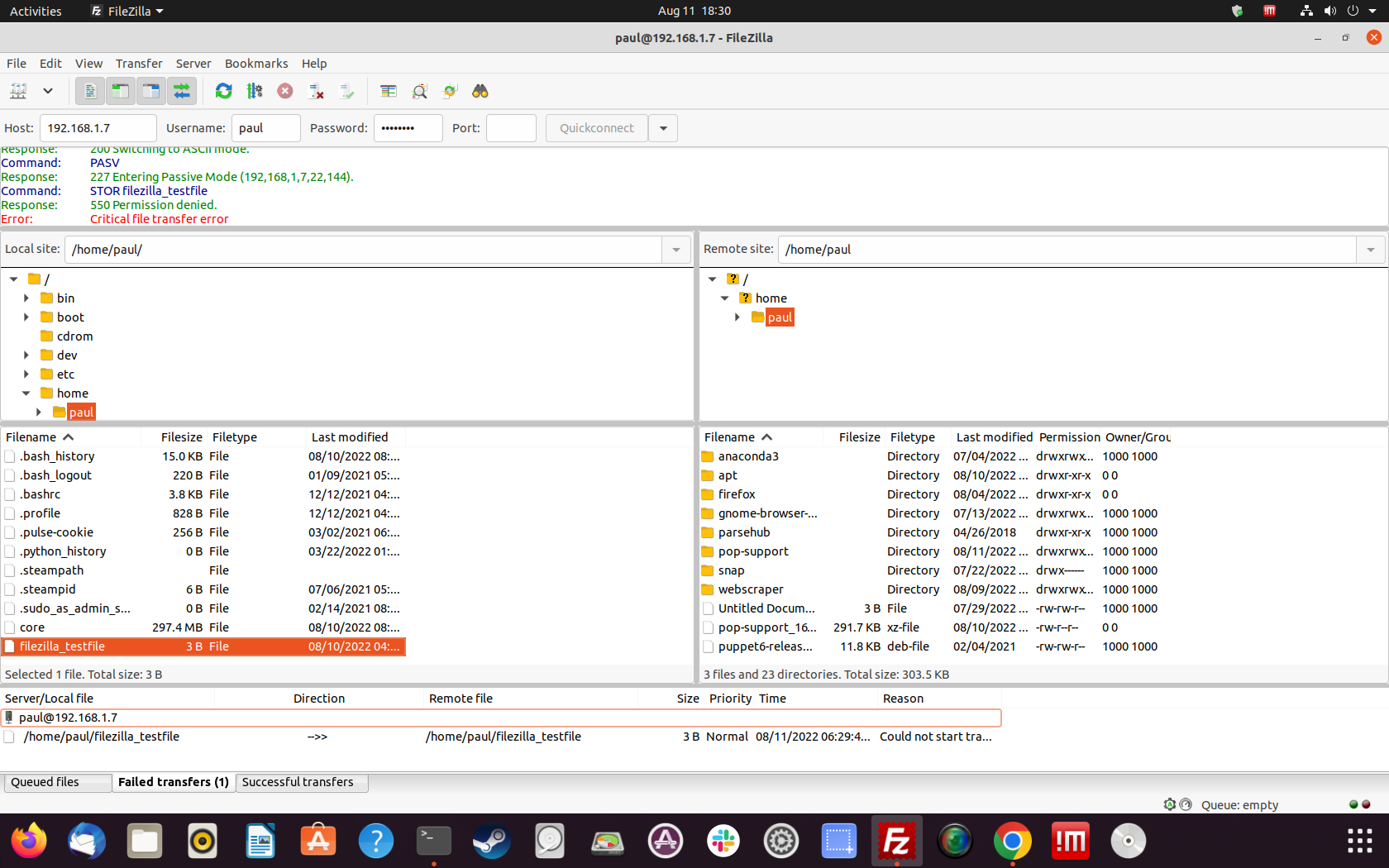
Task: Open the Edit menu
Action: [x=50, y=64]
